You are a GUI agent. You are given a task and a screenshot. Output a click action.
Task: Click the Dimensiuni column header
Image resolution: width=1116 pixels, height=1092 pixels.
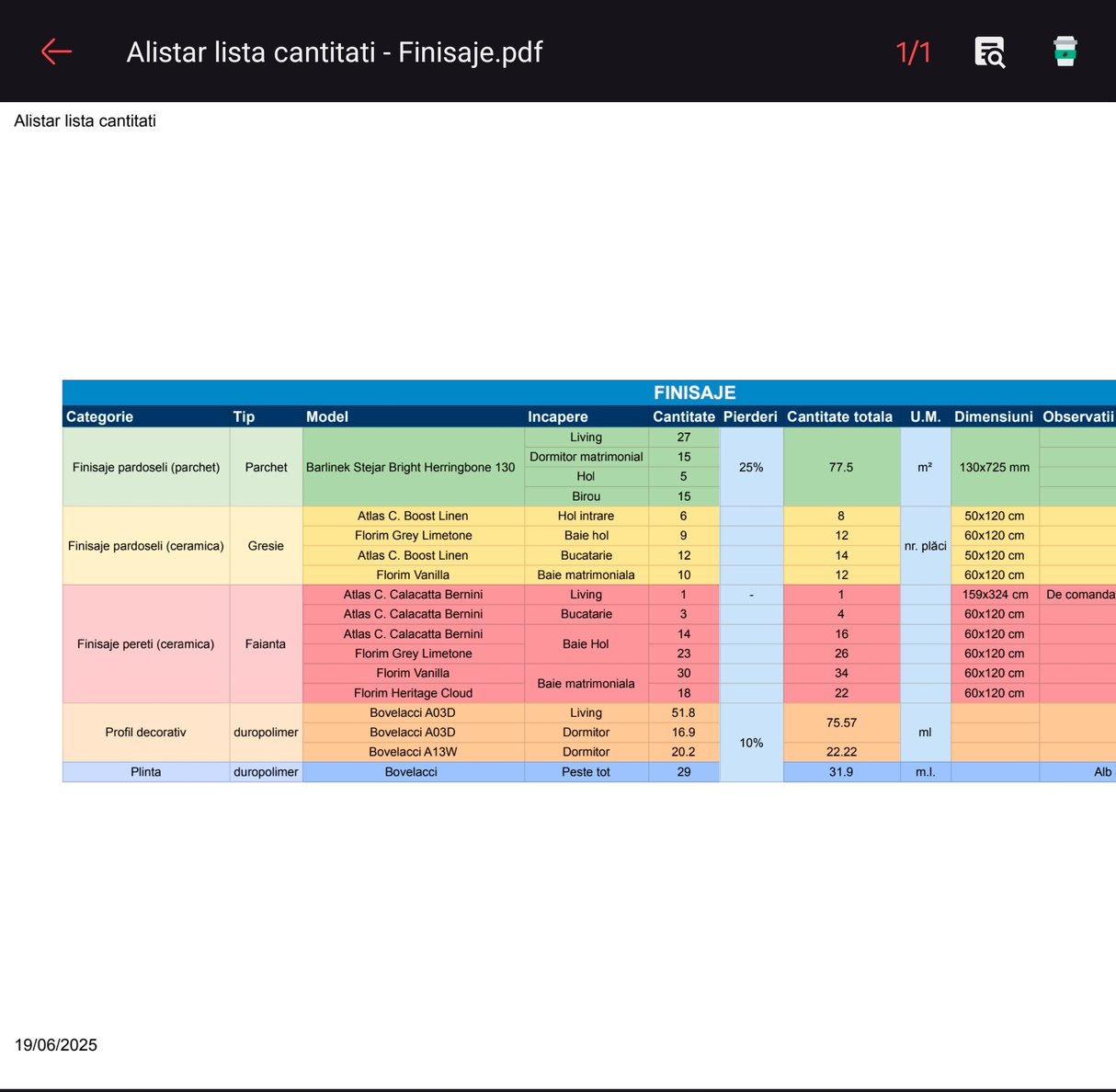point(994,416)
